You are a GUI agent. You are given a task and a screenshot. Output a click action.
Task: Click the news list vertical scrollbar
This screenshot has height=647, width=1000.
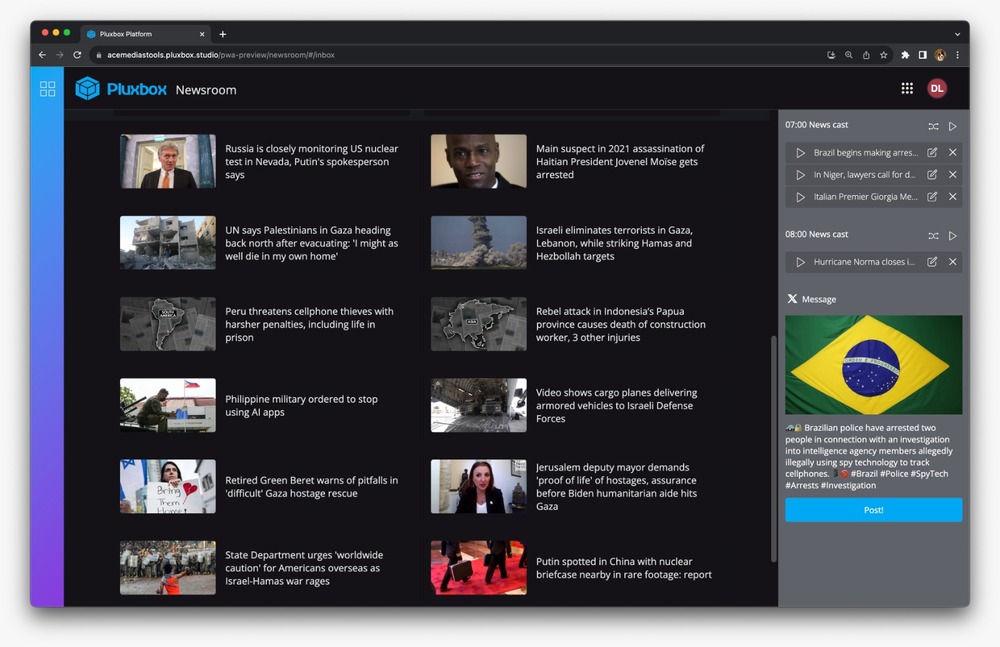point(773,450)
